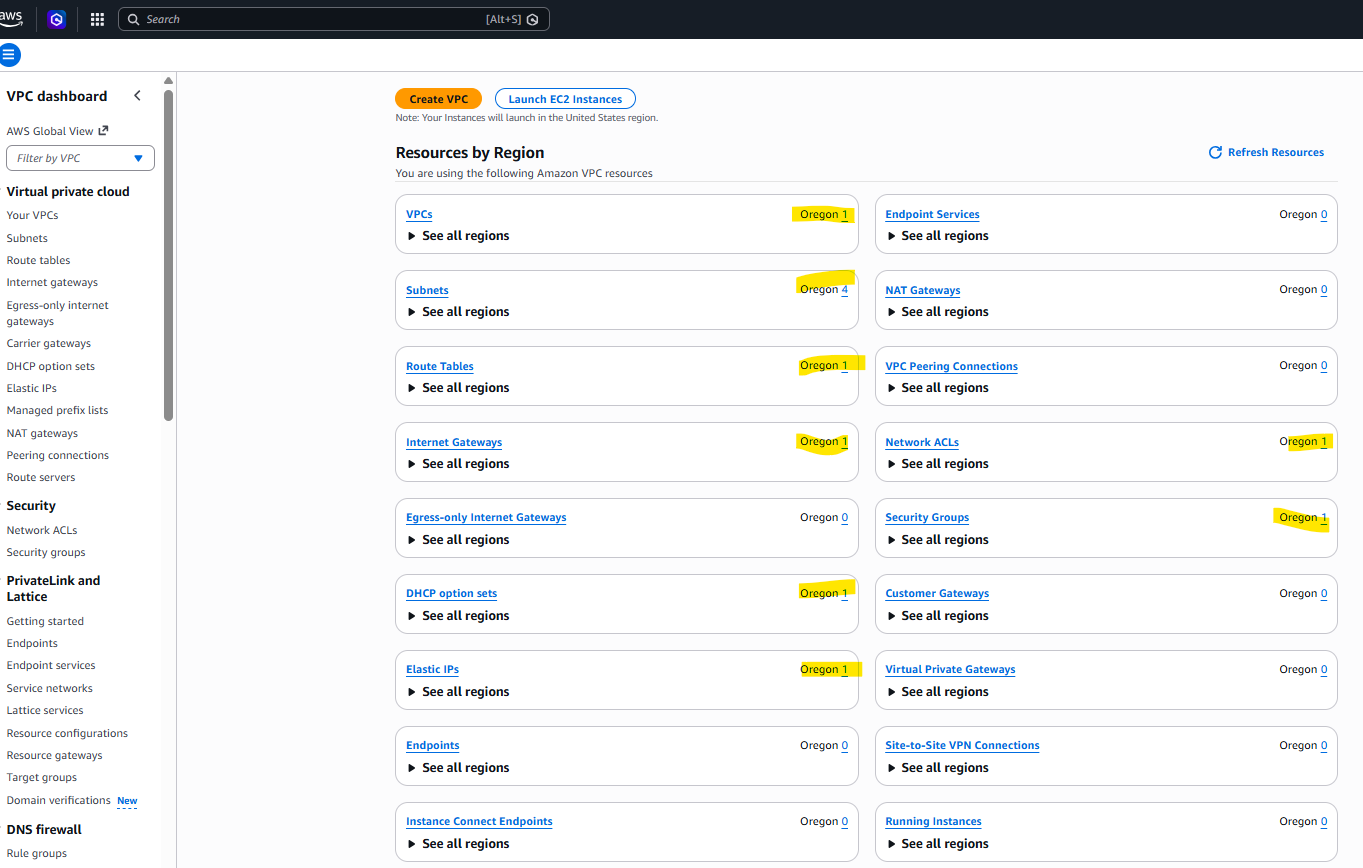This screenshot has width=1363, height=868.
Task: Collapse the VPC dashboard sidebar arrow
Action: [x=137, y=95]
